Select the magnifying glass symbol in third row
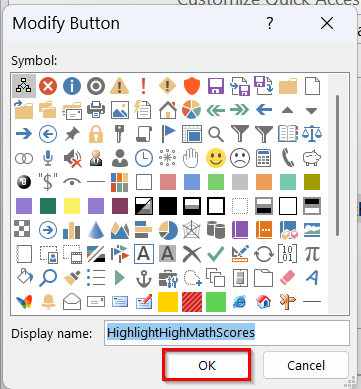361x389 pixels. 216,134
